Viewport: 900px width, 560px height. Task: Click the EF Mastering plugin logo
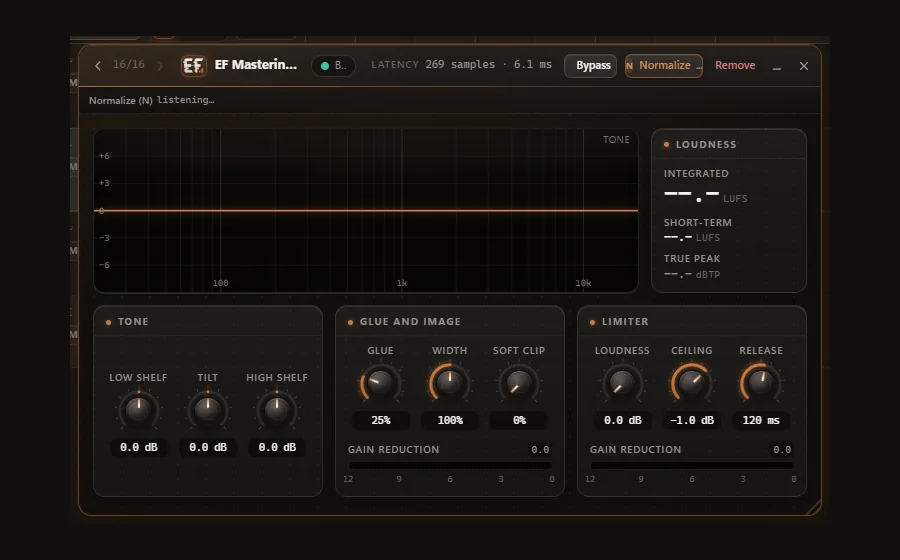pyautogui.click(x=193, y=65)
